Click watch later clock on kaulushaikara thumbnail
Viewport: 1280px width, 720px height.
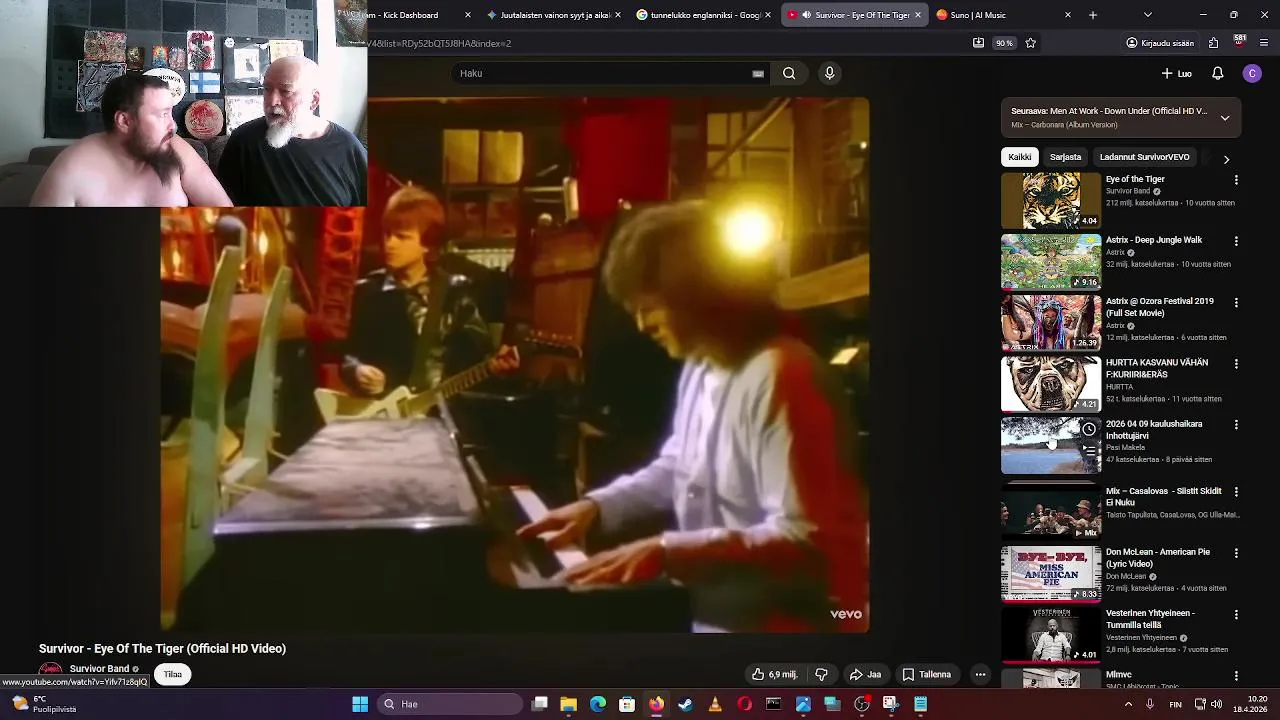[1089, 429]
